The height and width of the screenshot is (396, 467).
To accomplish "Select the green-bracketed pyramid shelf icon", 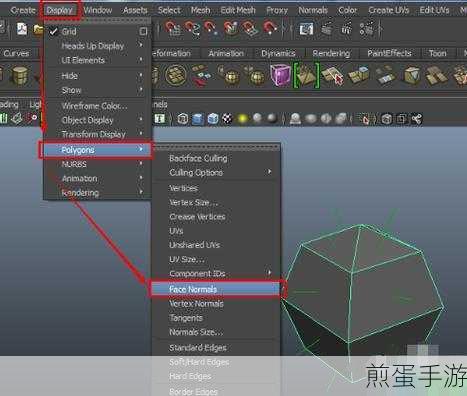I will [306, 75].
